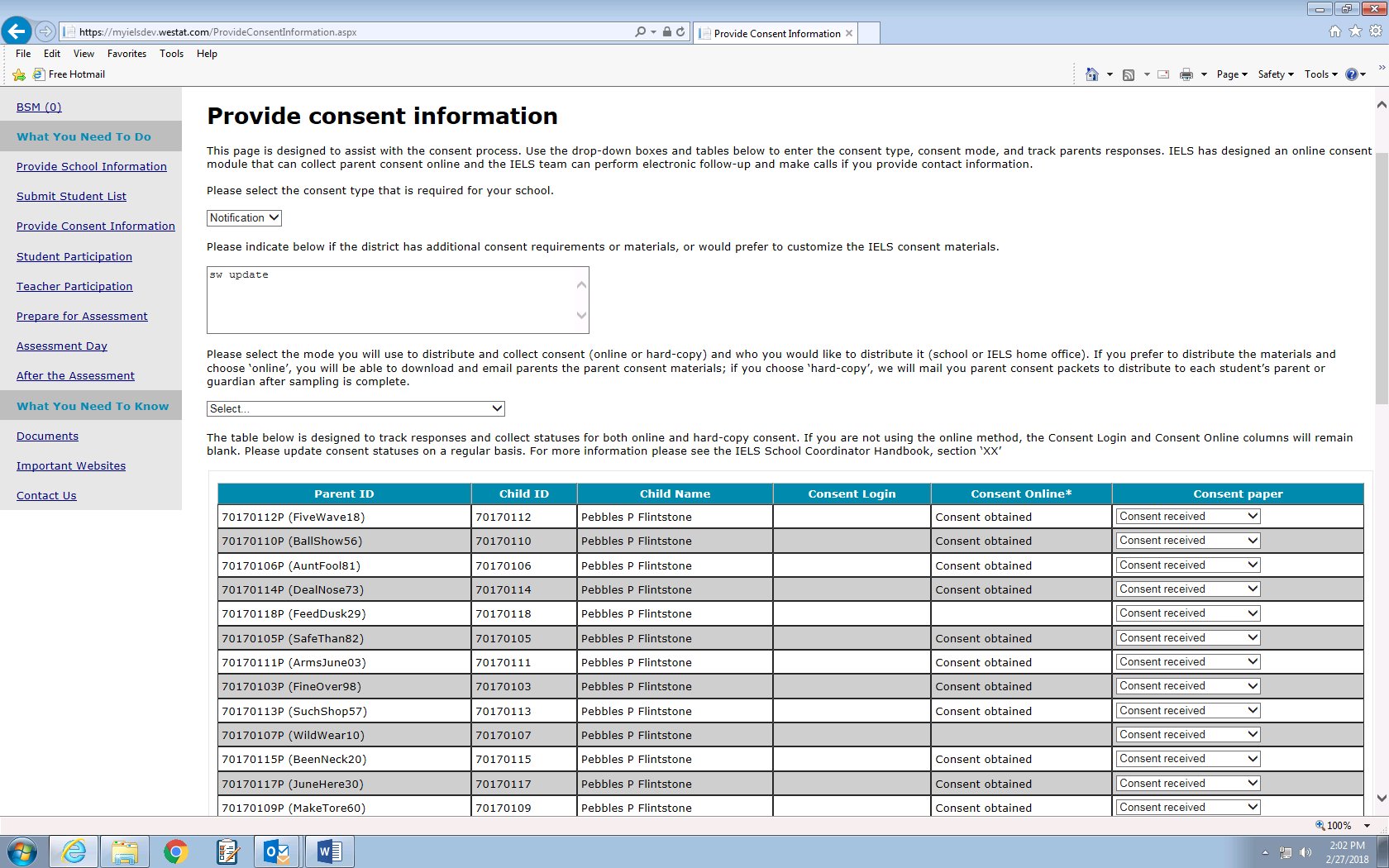Open Consent paper dropdown for 70170109P row

coord(1188,808)
